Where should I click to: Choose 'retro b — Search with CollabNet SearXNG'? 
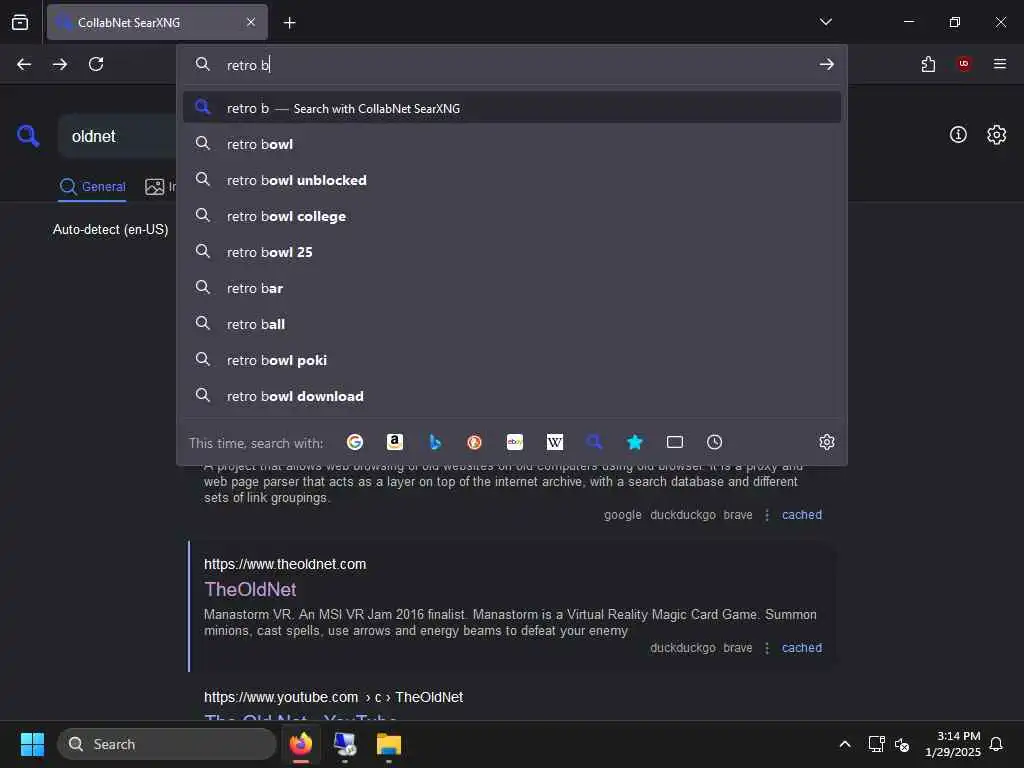[512, 108]
